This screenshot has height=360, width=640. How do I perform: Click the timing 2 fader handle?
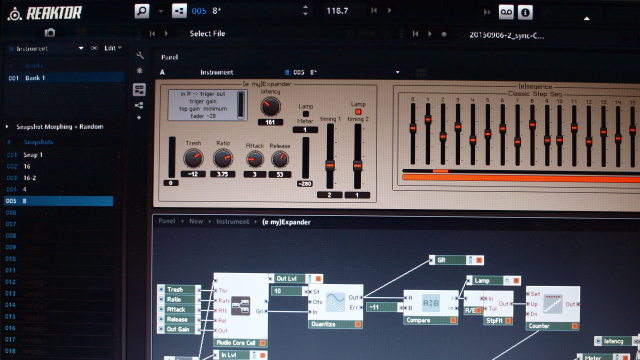click(357, 165)
